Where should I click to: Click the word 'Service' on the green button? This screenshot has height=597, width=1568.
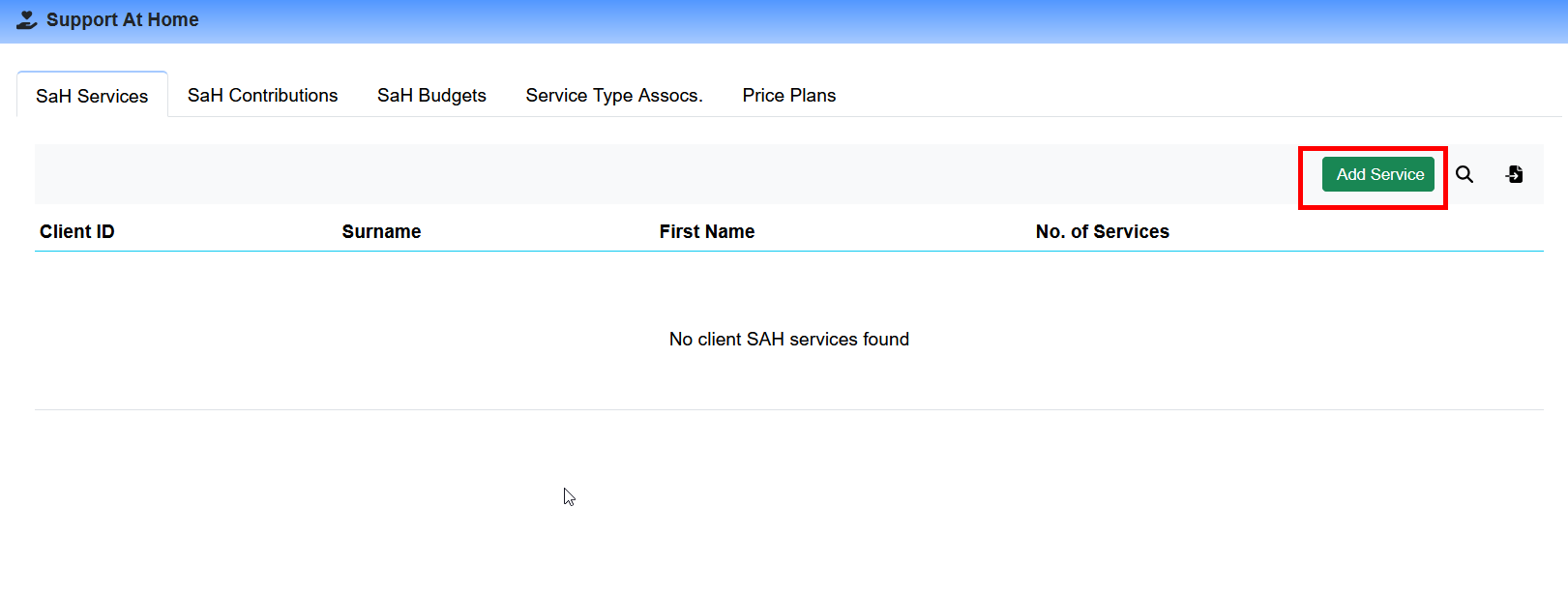[1398, 174]
